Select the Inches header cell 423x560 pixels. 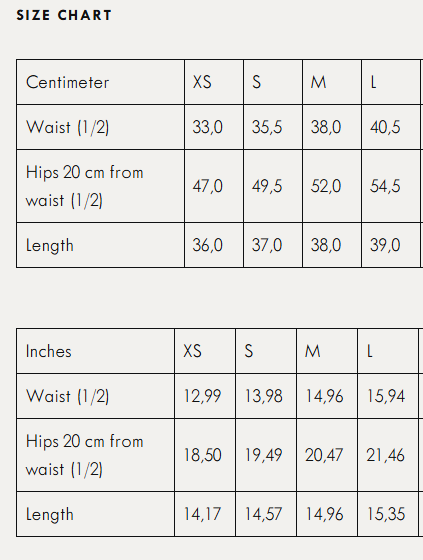click(95, 351)
